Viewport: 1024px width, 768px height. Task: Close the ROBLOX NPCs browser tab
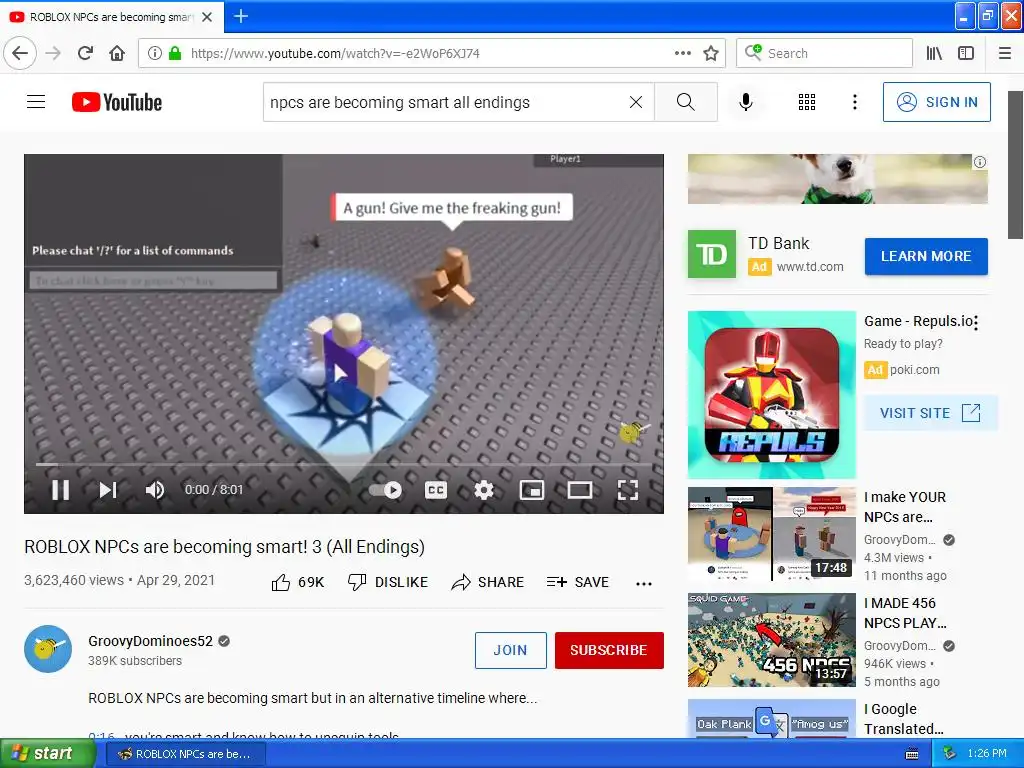tap(207, 17)
